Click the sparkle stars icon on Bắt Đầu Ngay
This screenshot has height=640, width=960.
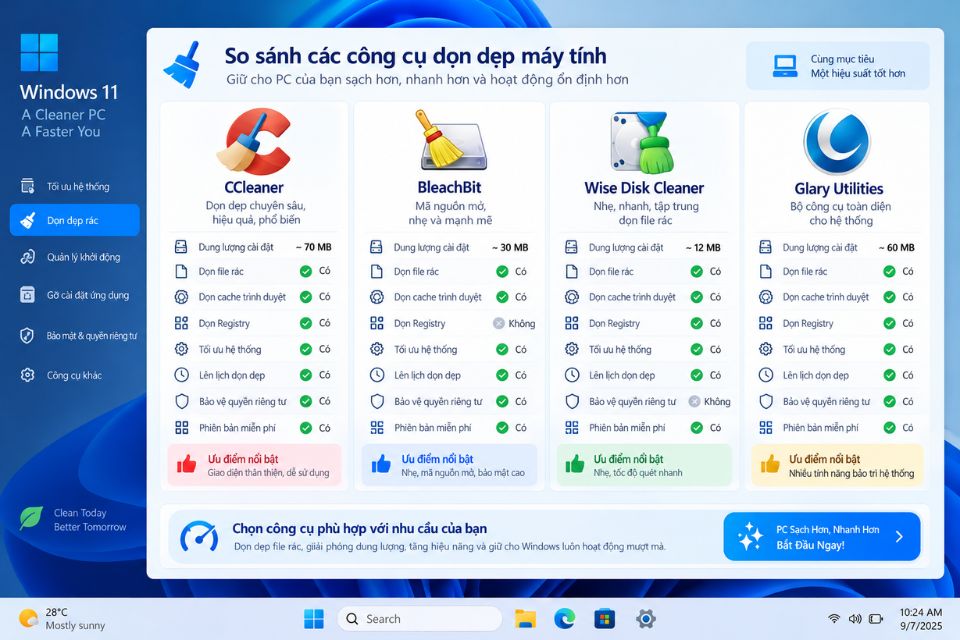(750, 536)
